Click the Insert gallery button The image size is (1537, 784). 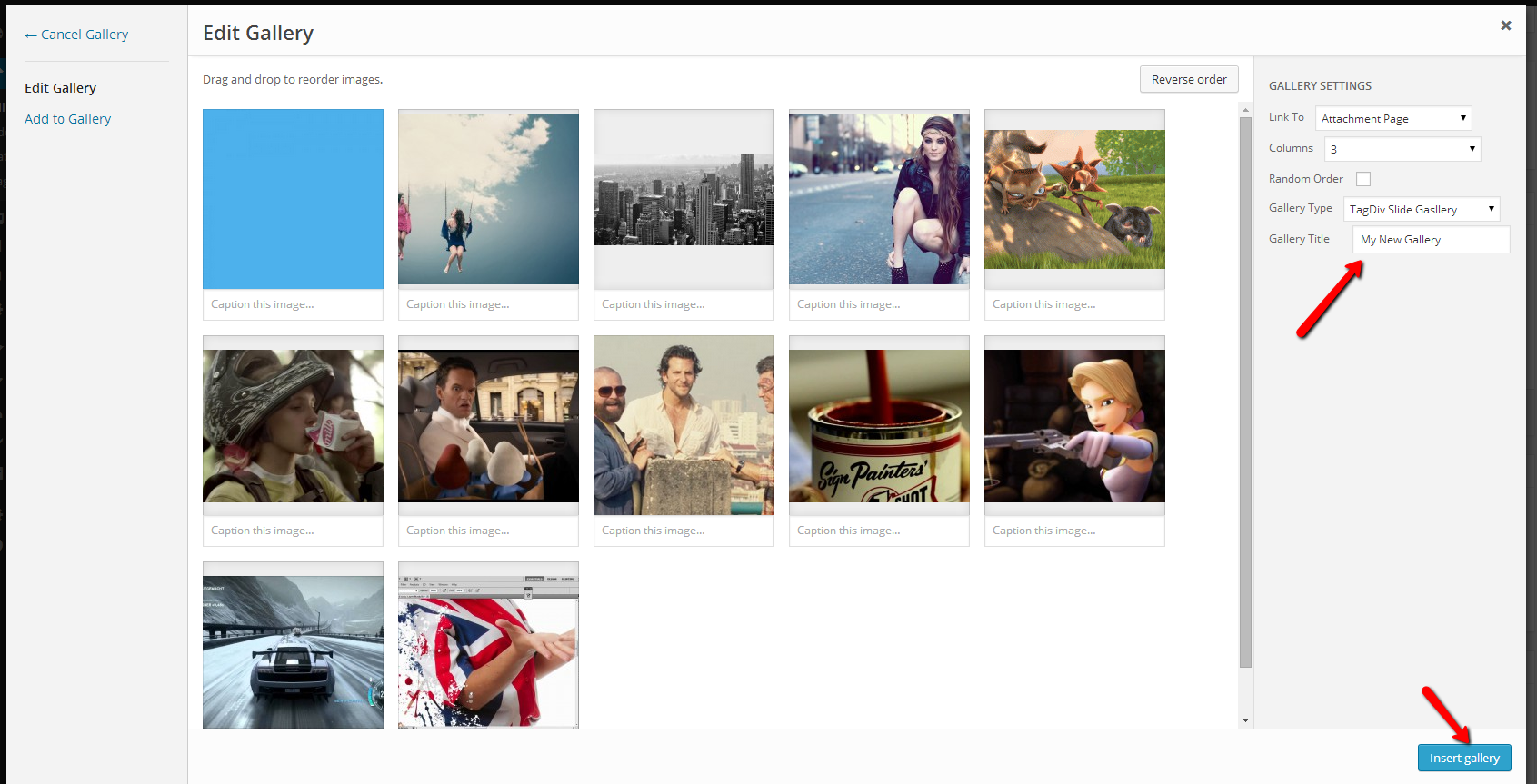tap(1463, 758)
